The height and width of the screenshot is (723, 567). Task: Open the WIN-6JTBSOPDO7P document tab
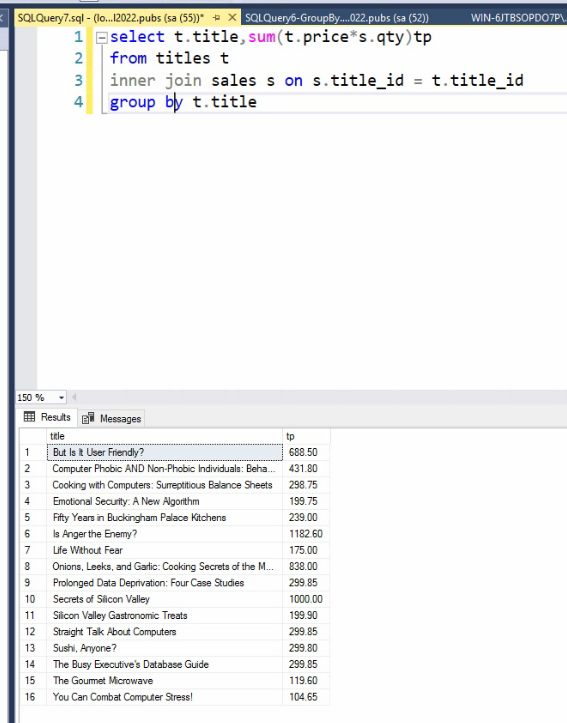pos(519,18)
